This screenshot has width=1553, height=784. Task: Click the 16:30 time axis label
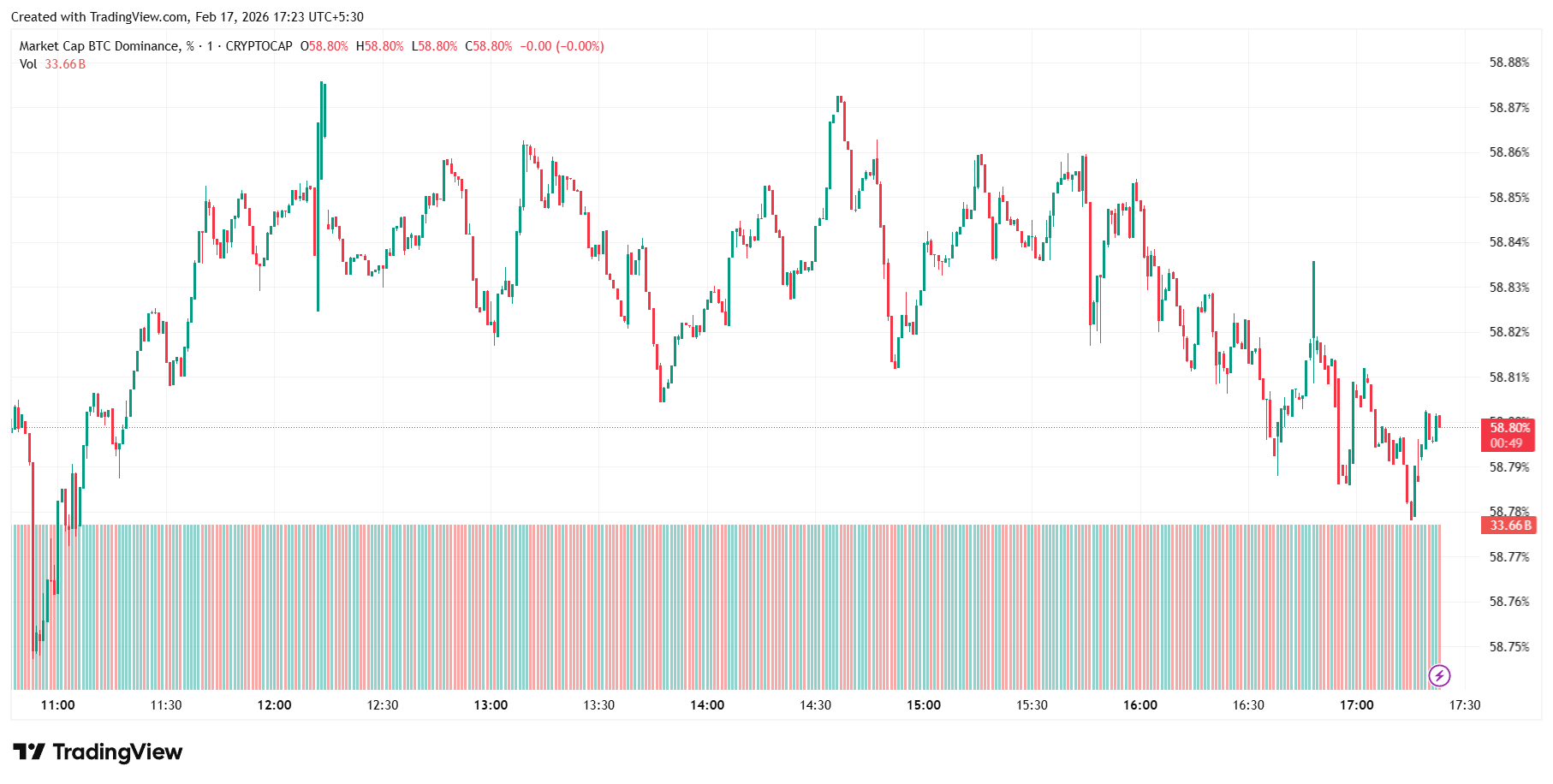[1248, 705]
